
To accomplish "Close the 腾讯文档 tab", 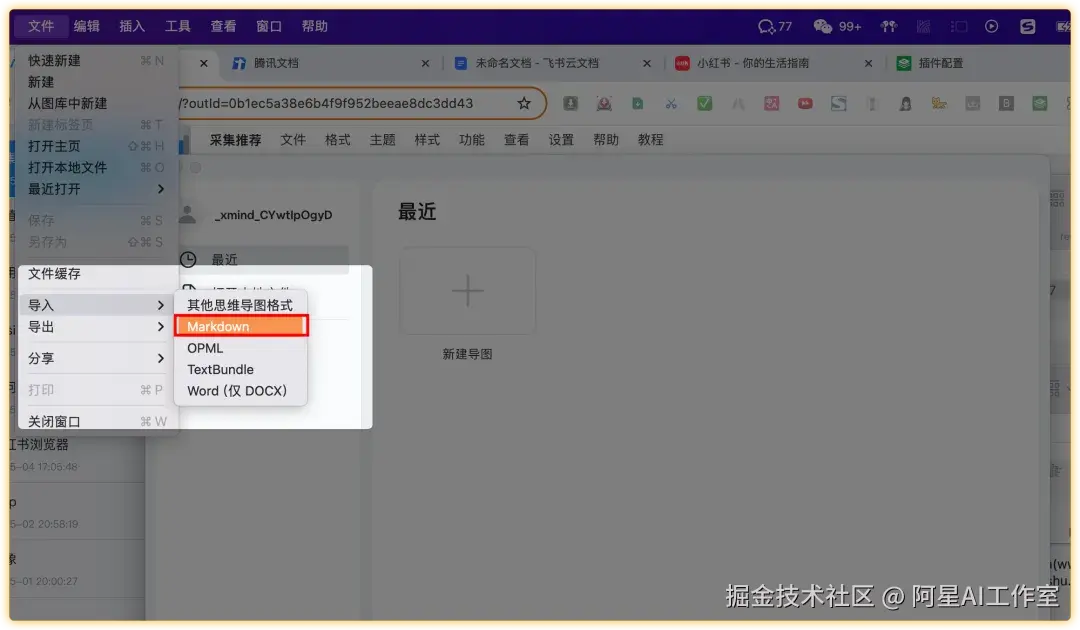I will click(425, 63).
